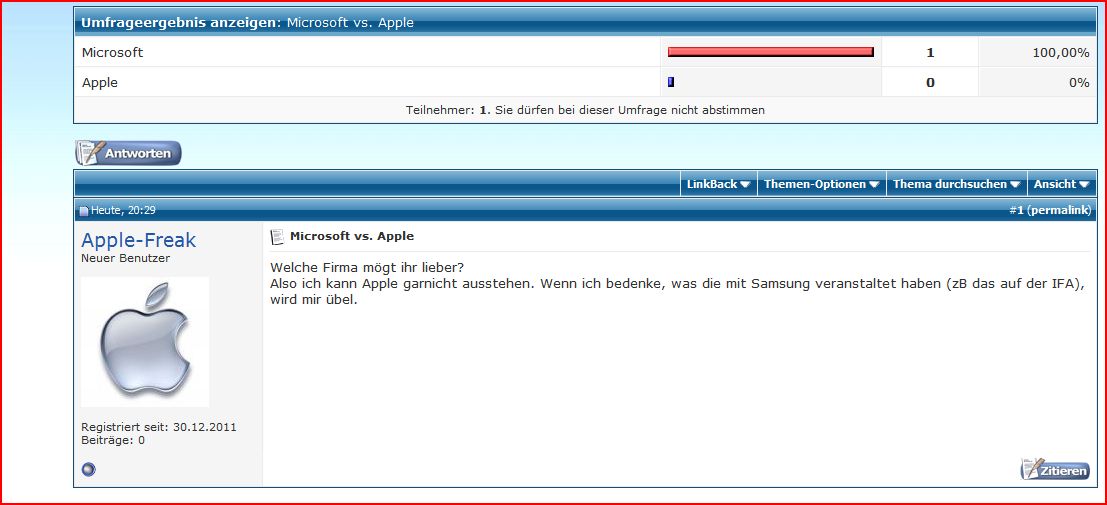Click the red Microsoft poll result bar
The height and width of the screenshot is (505, 1107).
tap(771, 52)
